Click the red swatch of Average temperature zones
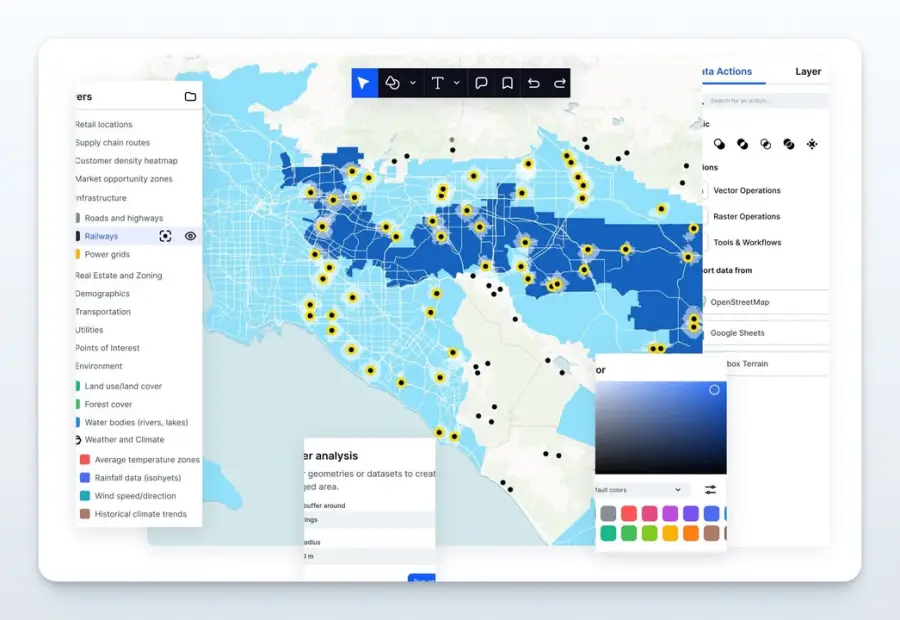The image size is (900, 620). pyautogui.click(x=85, y=459)
